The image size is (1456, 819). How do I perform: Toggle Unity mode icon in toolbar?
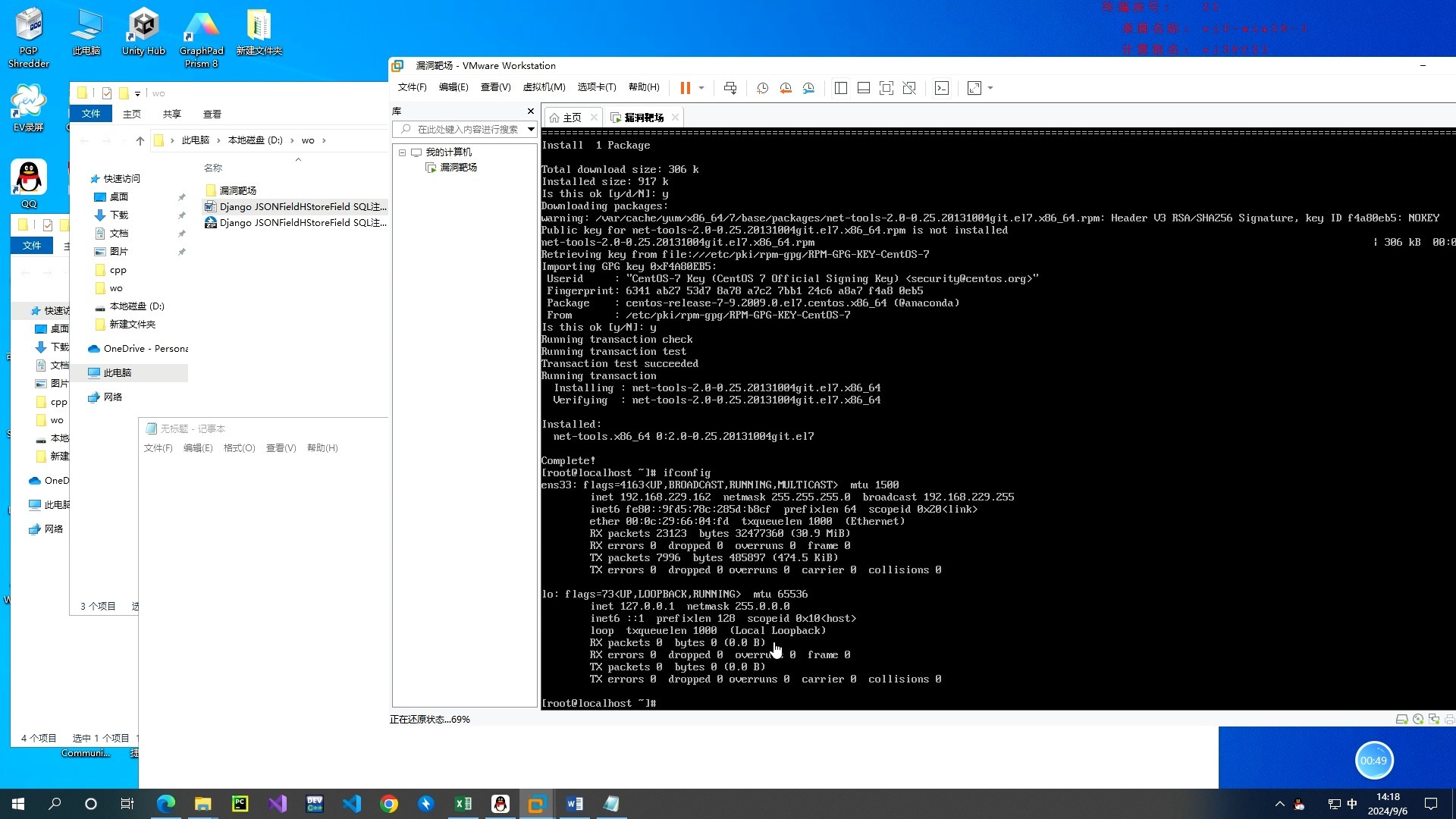click(909, 88)
